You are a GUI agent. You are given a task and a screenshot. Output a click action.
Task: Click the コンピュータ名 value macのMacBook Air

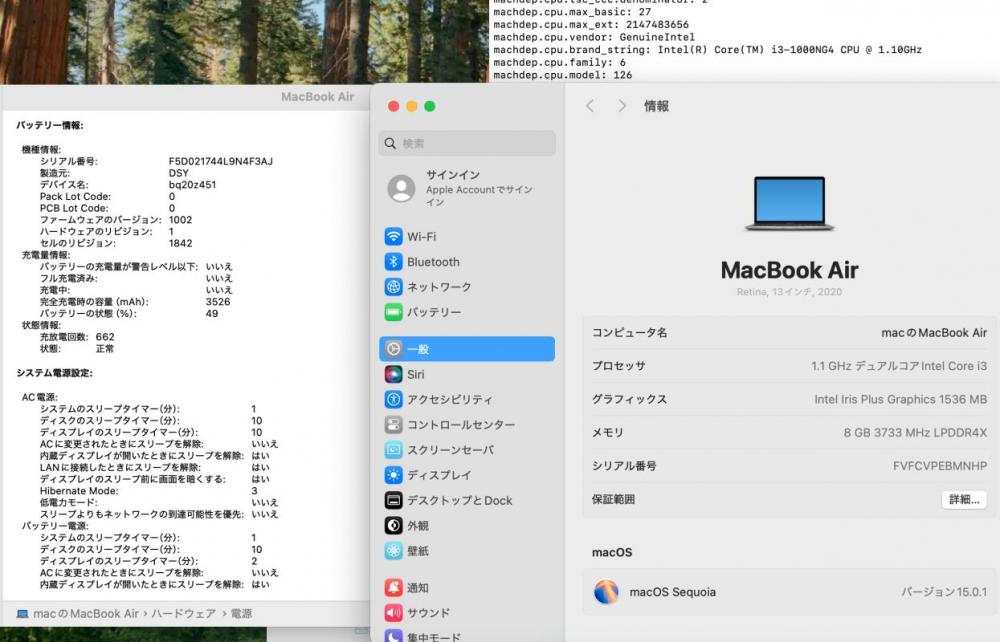pyautogui.click(x=934, y=333)
